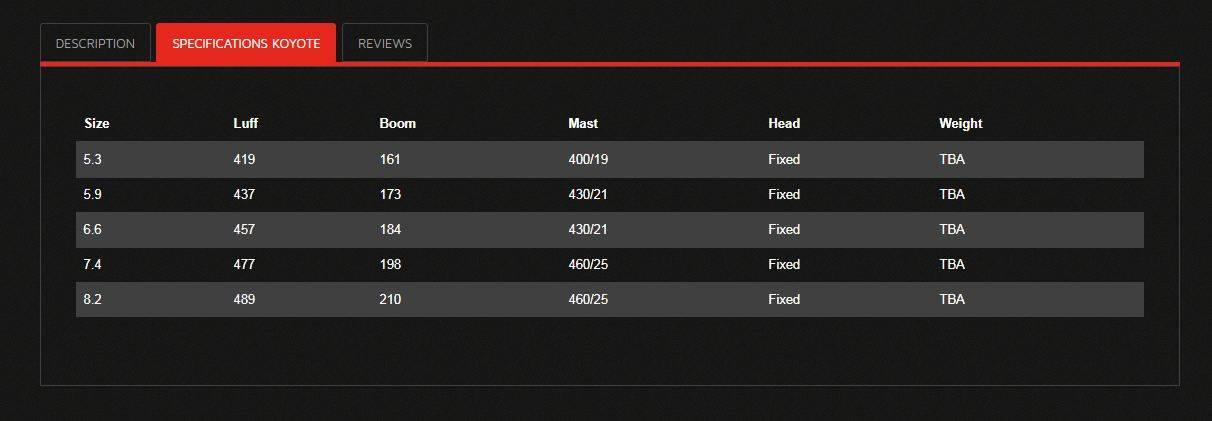
Task: Click the Luff column header
Action: pyautogui.click(x=246, y=124)
